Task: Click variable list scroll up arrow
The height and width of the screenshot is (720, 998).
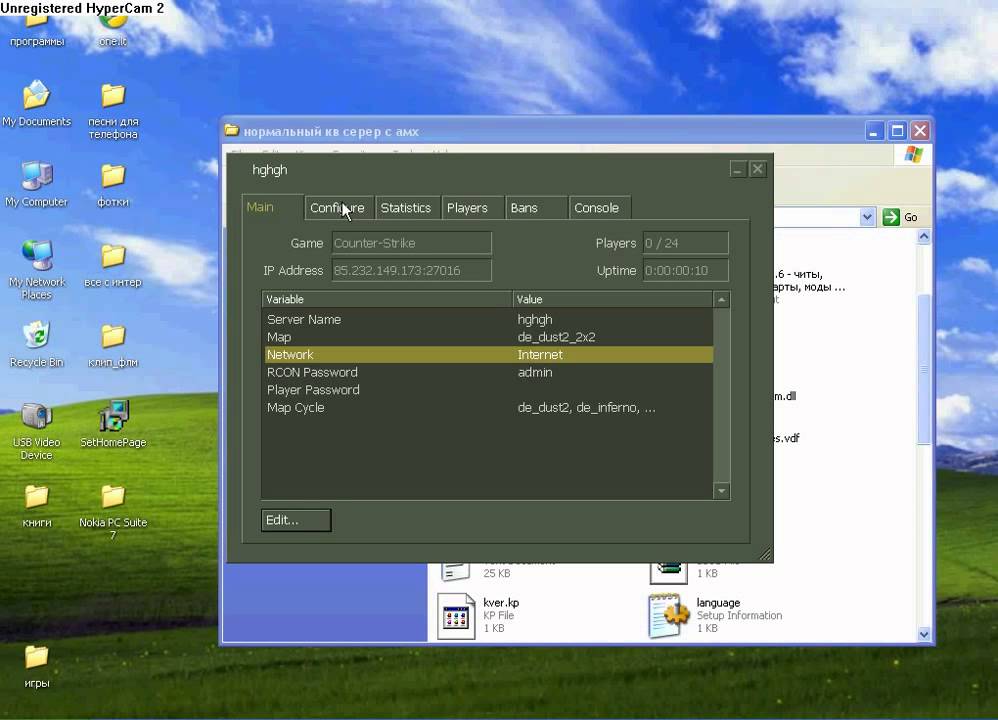Action: (721, 299)
